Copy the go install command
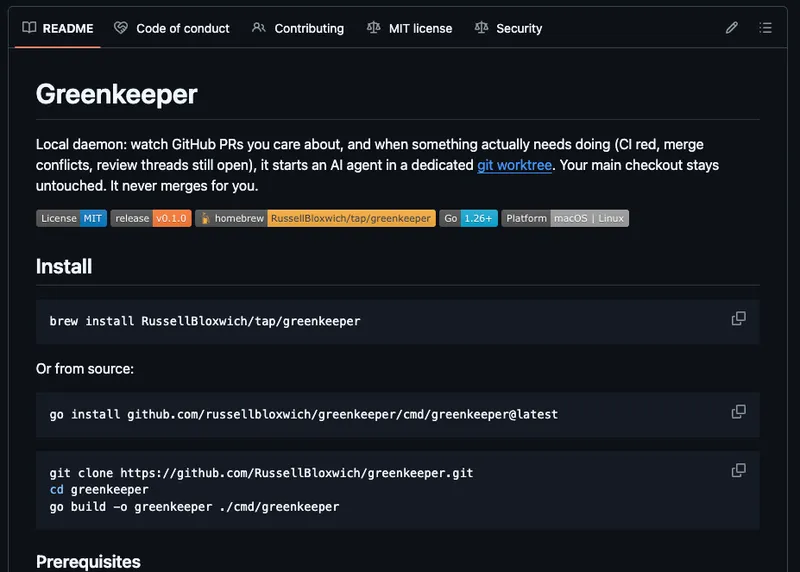Screen dimensions: 800x572 click(x=738, y=412)
